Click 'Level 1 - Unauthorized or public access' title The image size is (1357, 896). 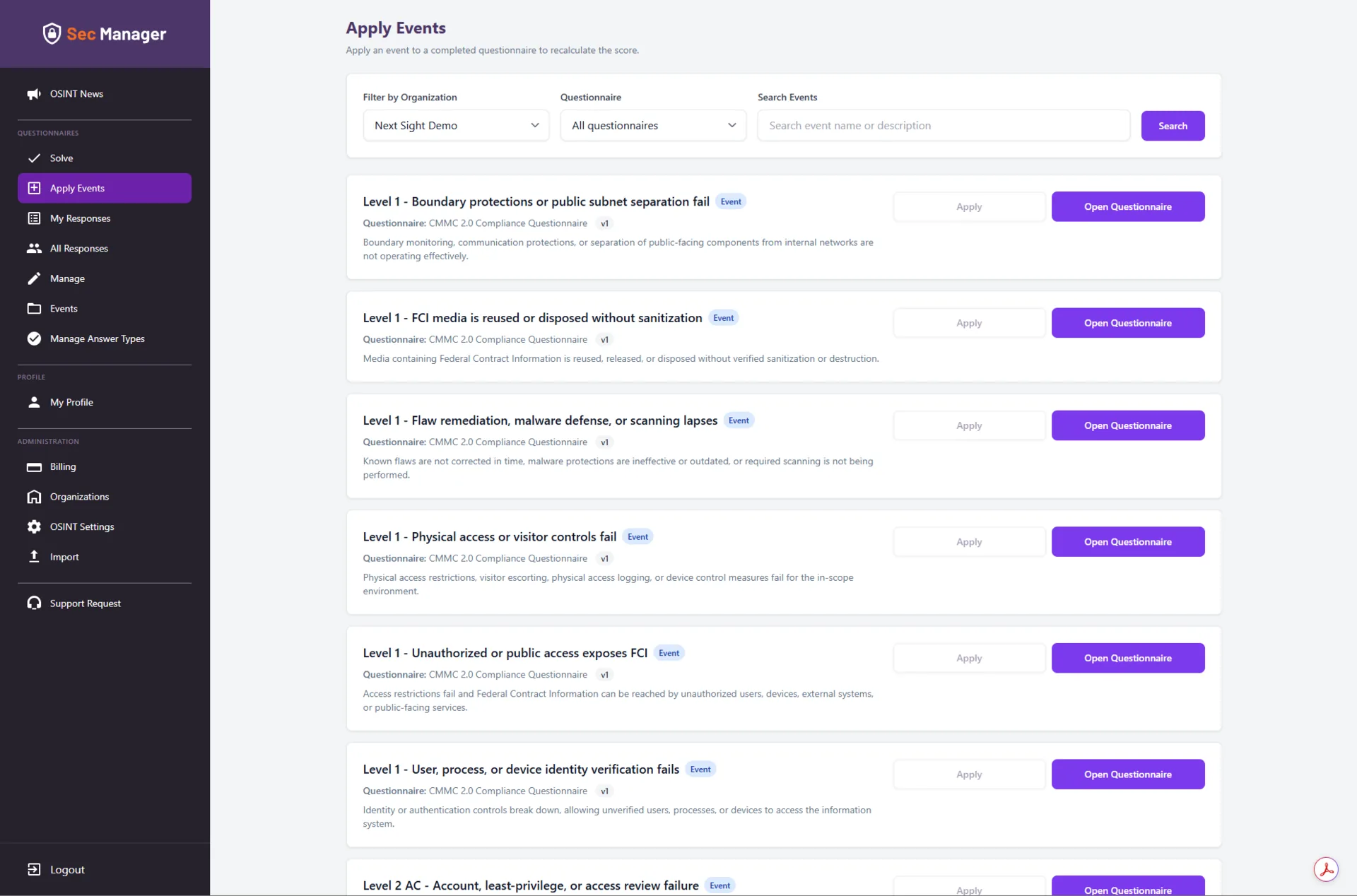[x=505, y=653]
